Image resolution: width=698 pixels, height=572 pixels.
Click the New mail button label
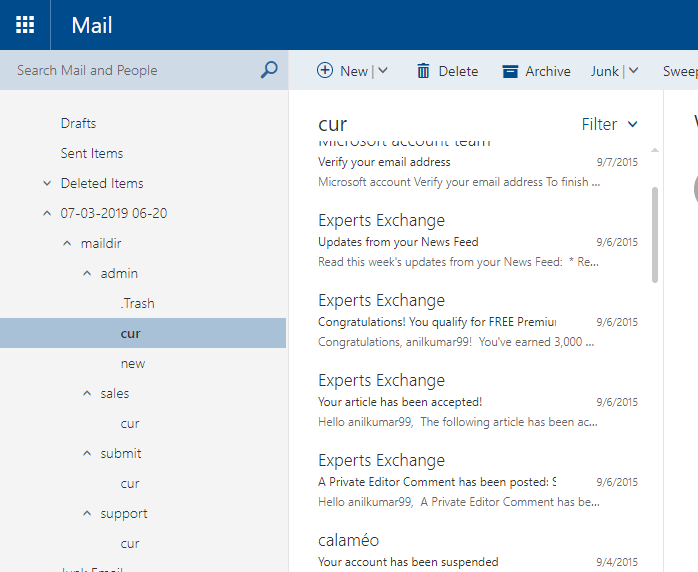354,71
